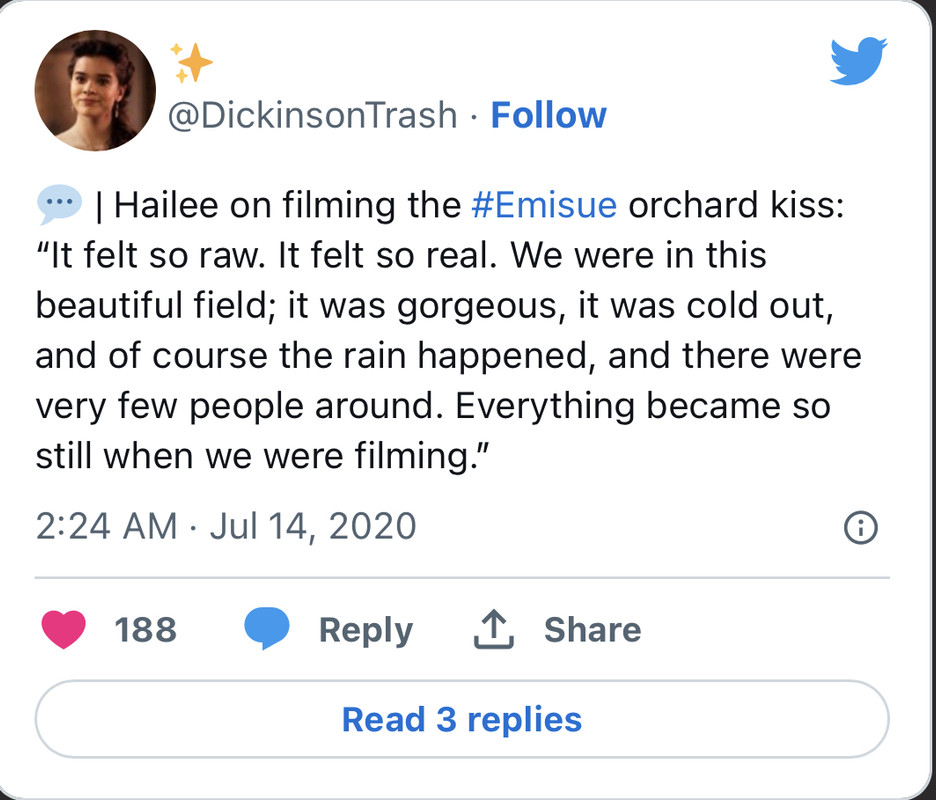This screenshot has width=936, height=800.
Task: Open the #Emisue hashtag
Action: point(543,206)
